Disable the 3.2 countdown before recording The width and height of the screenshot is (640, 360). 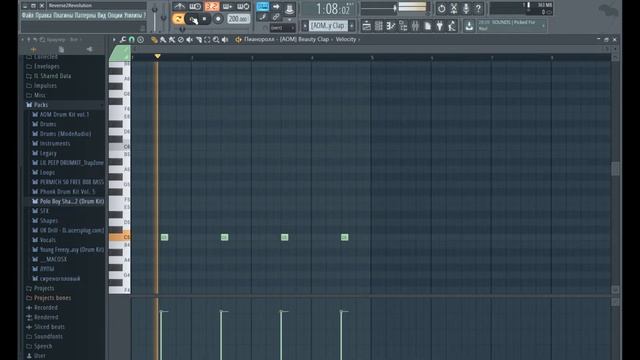click(211, 7)
